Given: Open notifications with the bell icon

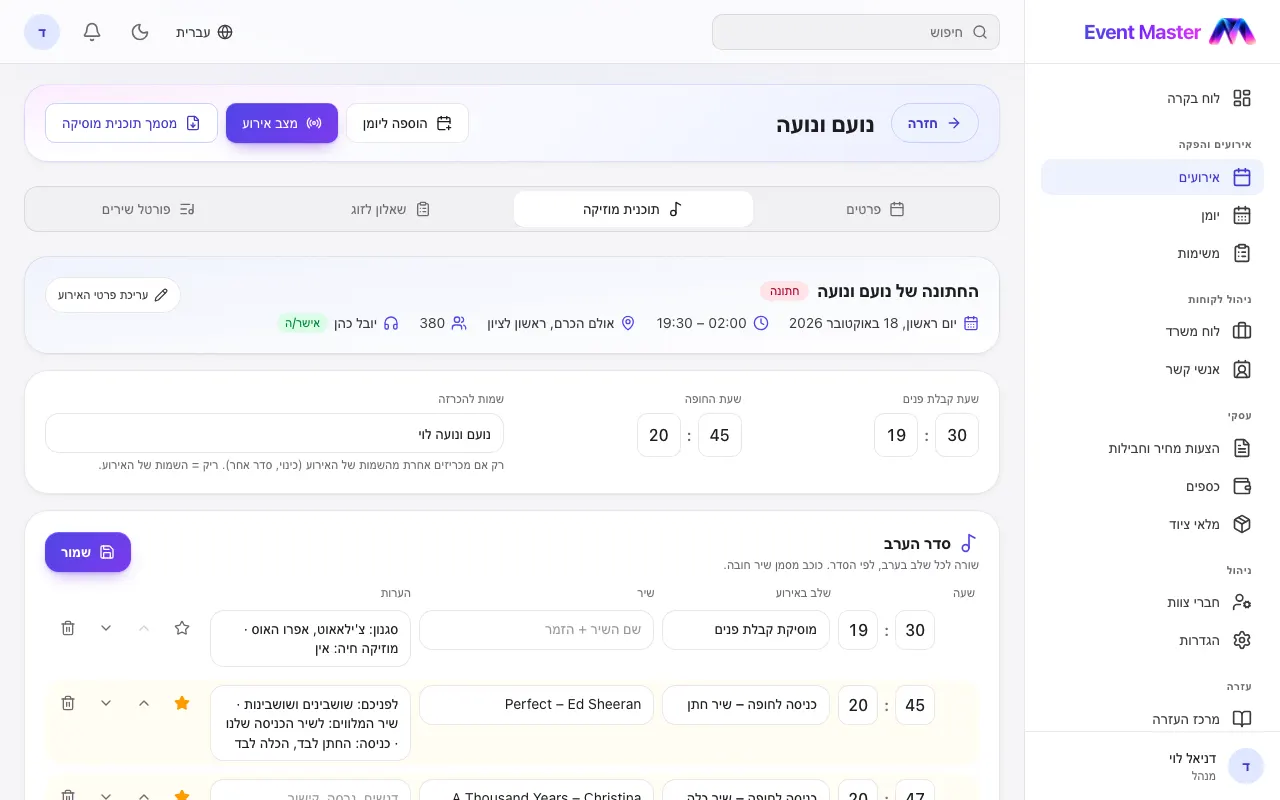Looking at the screenshot, I should (92, 32).
